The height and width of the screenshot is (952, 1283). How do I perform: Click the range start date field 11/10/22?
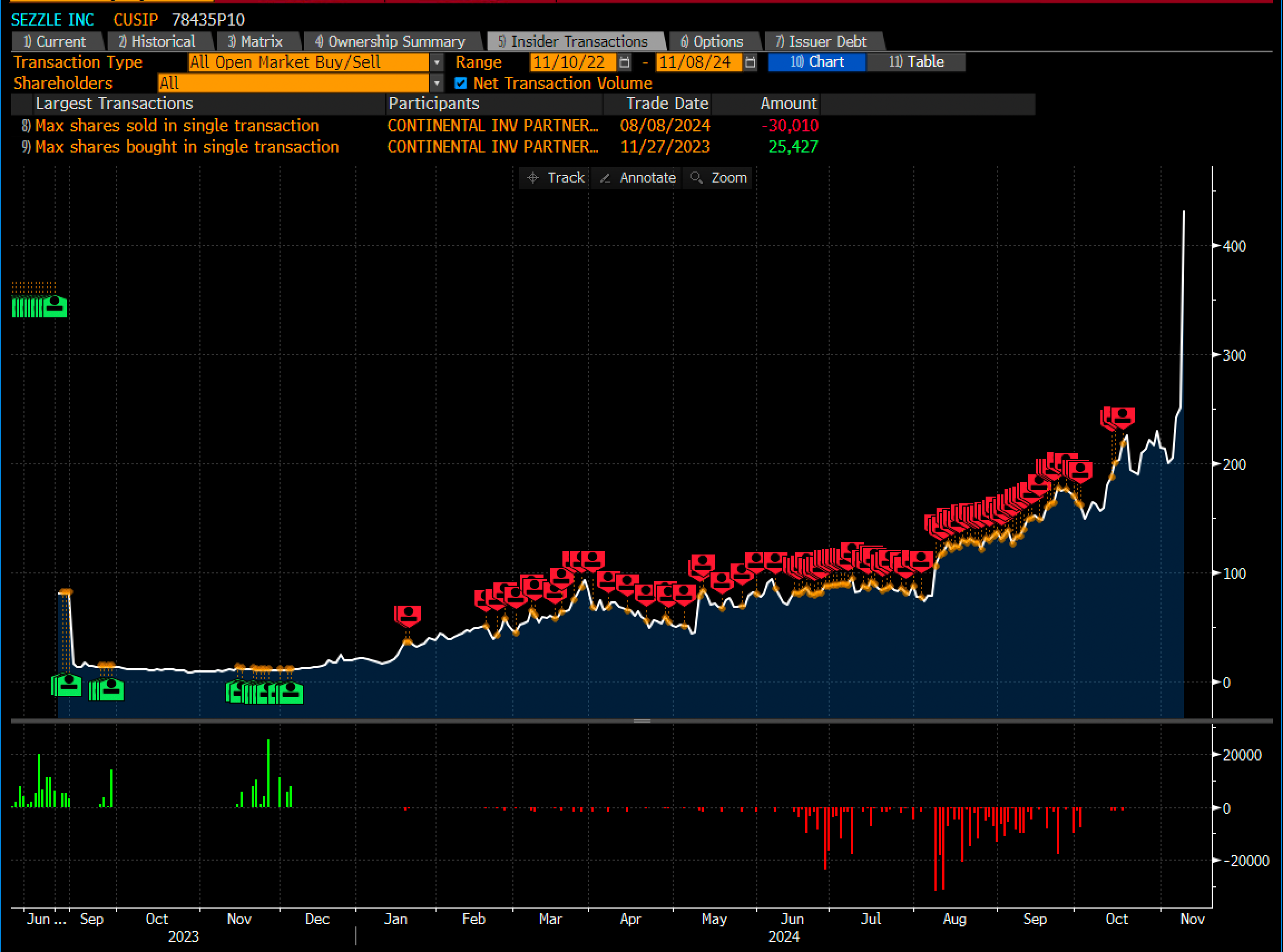[572, 62]
